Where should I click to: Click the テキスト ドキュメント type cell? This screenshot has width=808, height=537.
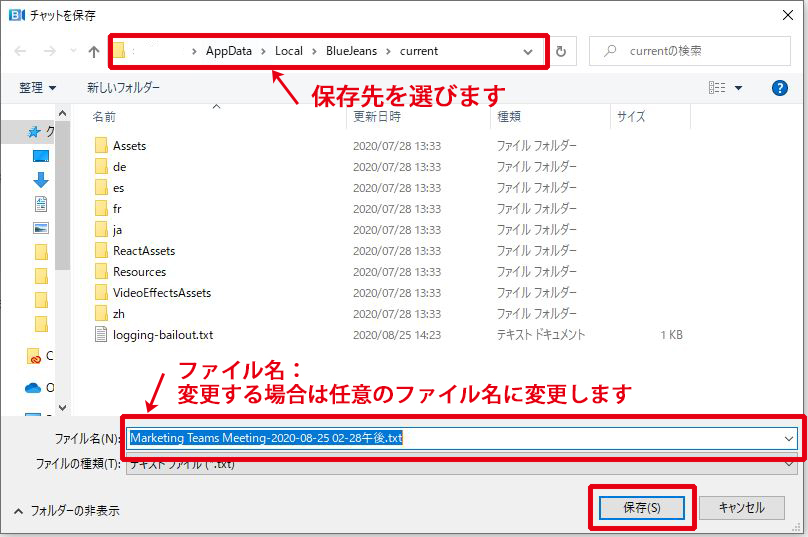(541, 335)
